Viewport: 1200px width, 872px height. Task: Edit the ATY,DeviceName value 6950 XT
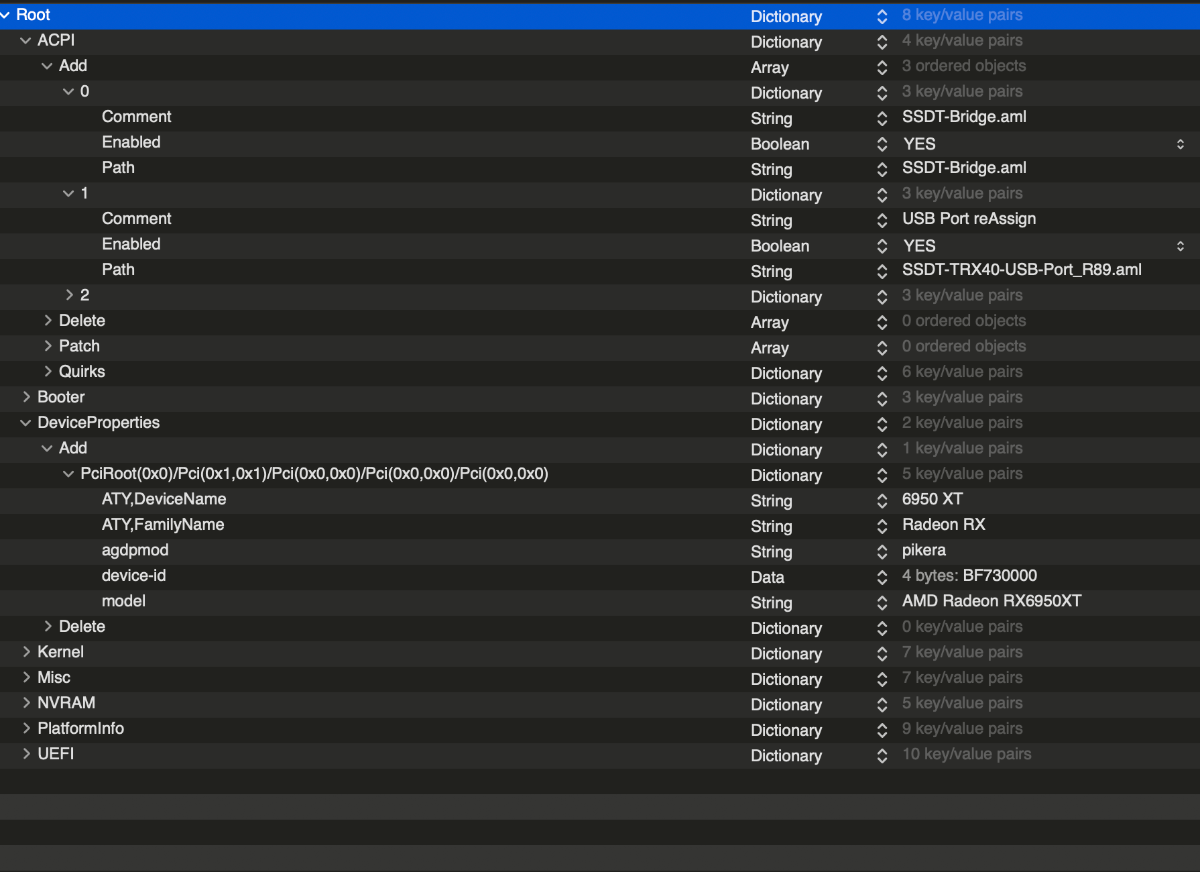(933, 500)
